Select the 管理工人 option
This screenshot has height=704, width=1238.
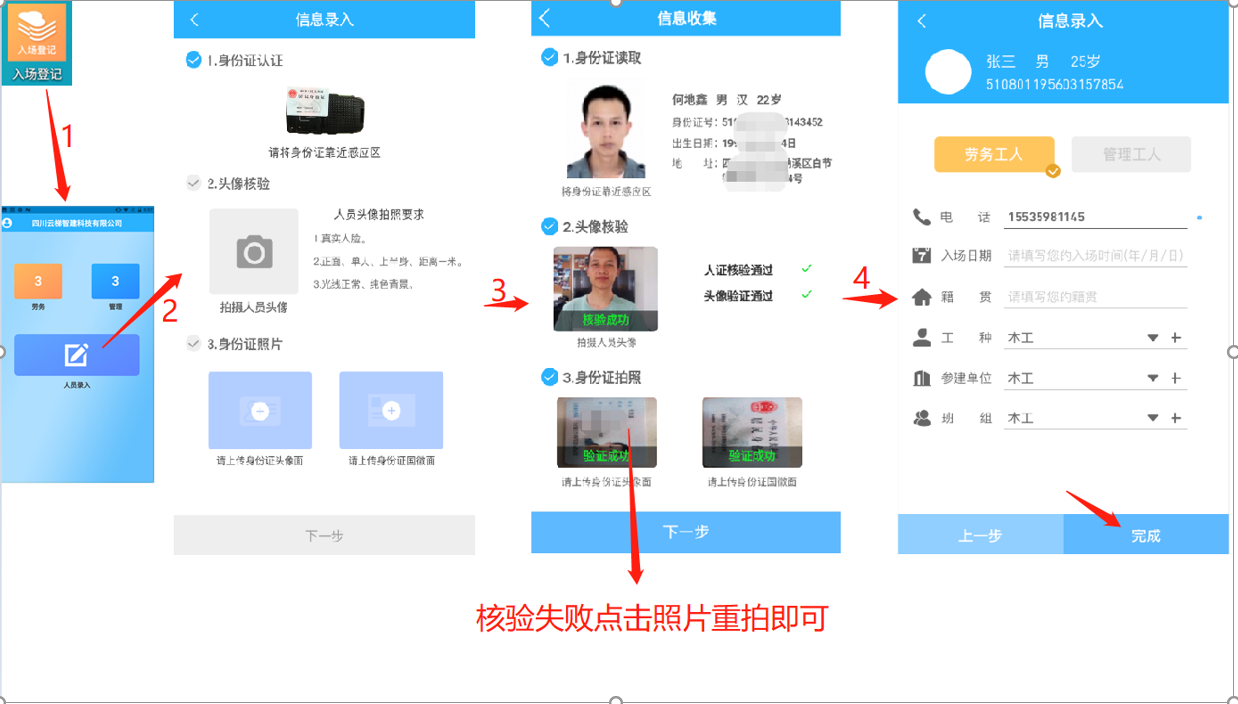click(1131, 154)
